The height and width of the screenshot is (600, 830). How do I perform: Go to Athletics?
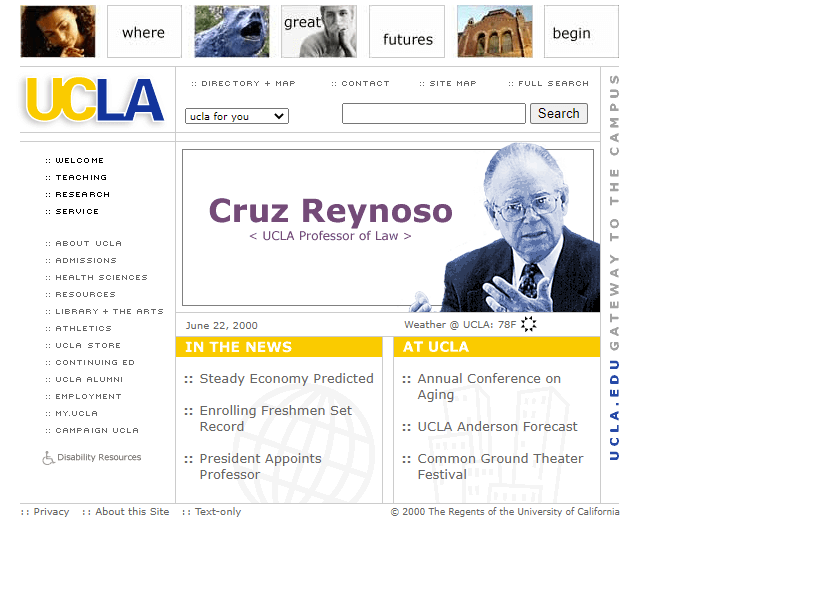[x=78, y=328]
